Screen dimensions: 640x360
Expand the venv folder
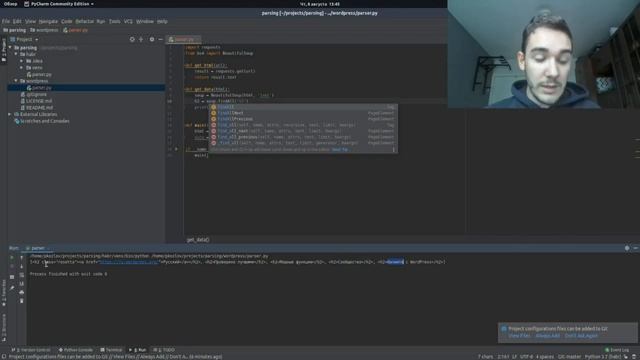point(22,67)
